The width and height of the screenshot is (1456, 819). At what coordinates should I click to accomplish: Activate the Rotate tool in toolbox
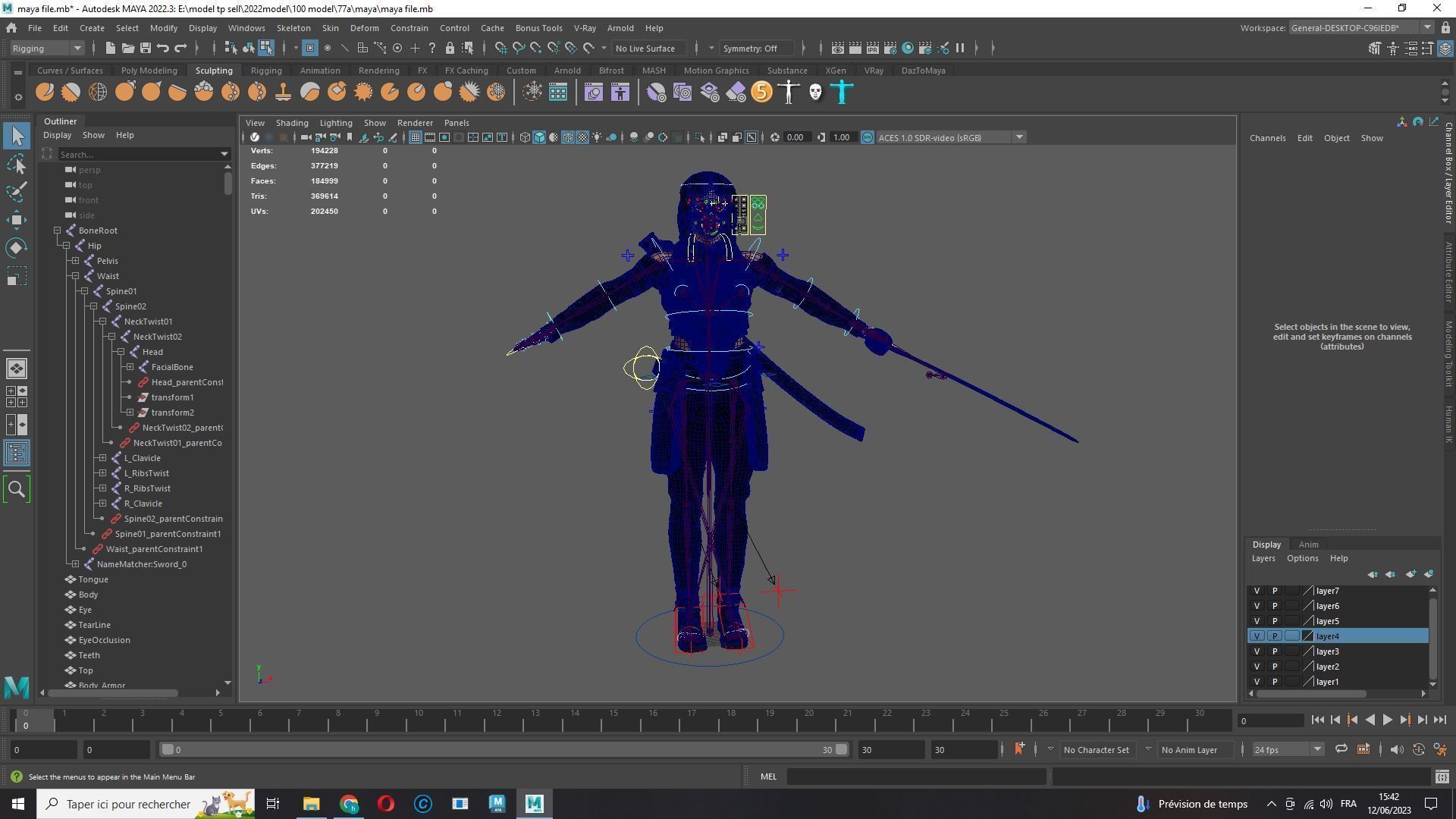click(17, 248)
